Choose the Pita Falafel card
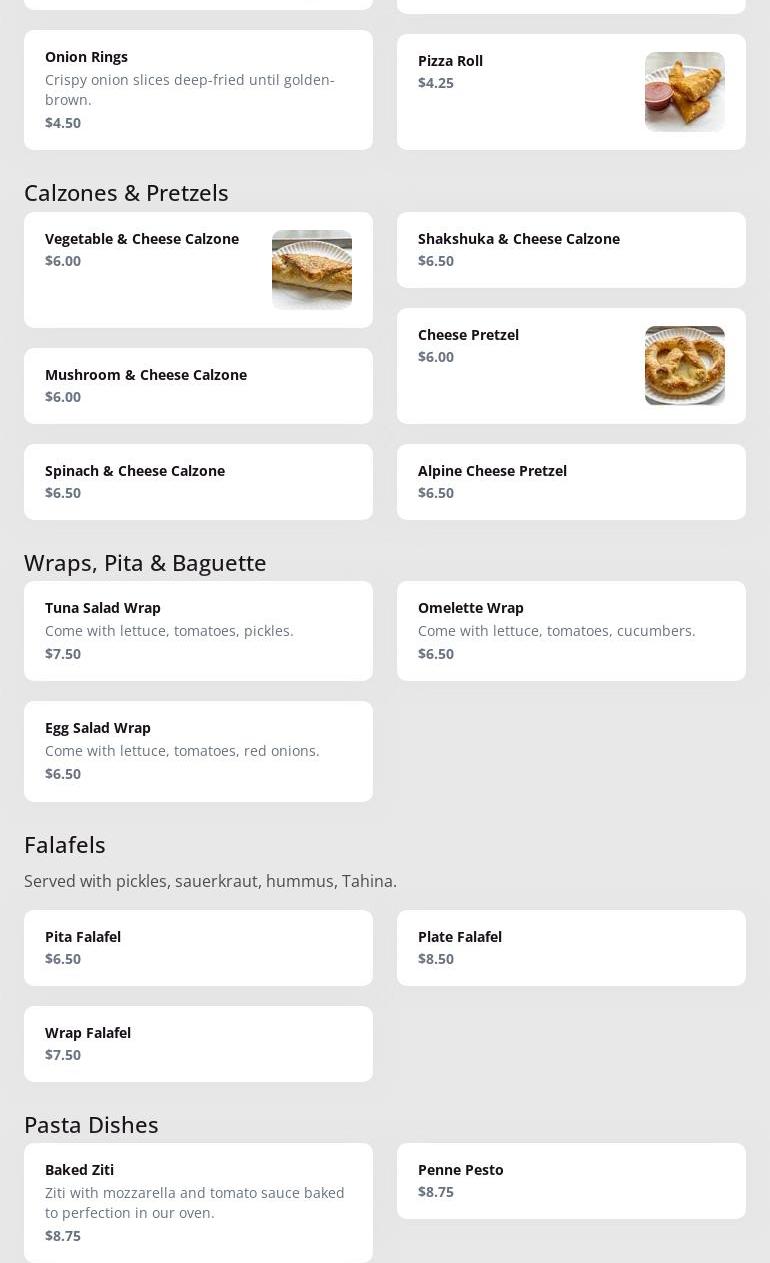The width and height of the screenshot is (770, 1263). (198, 948)
